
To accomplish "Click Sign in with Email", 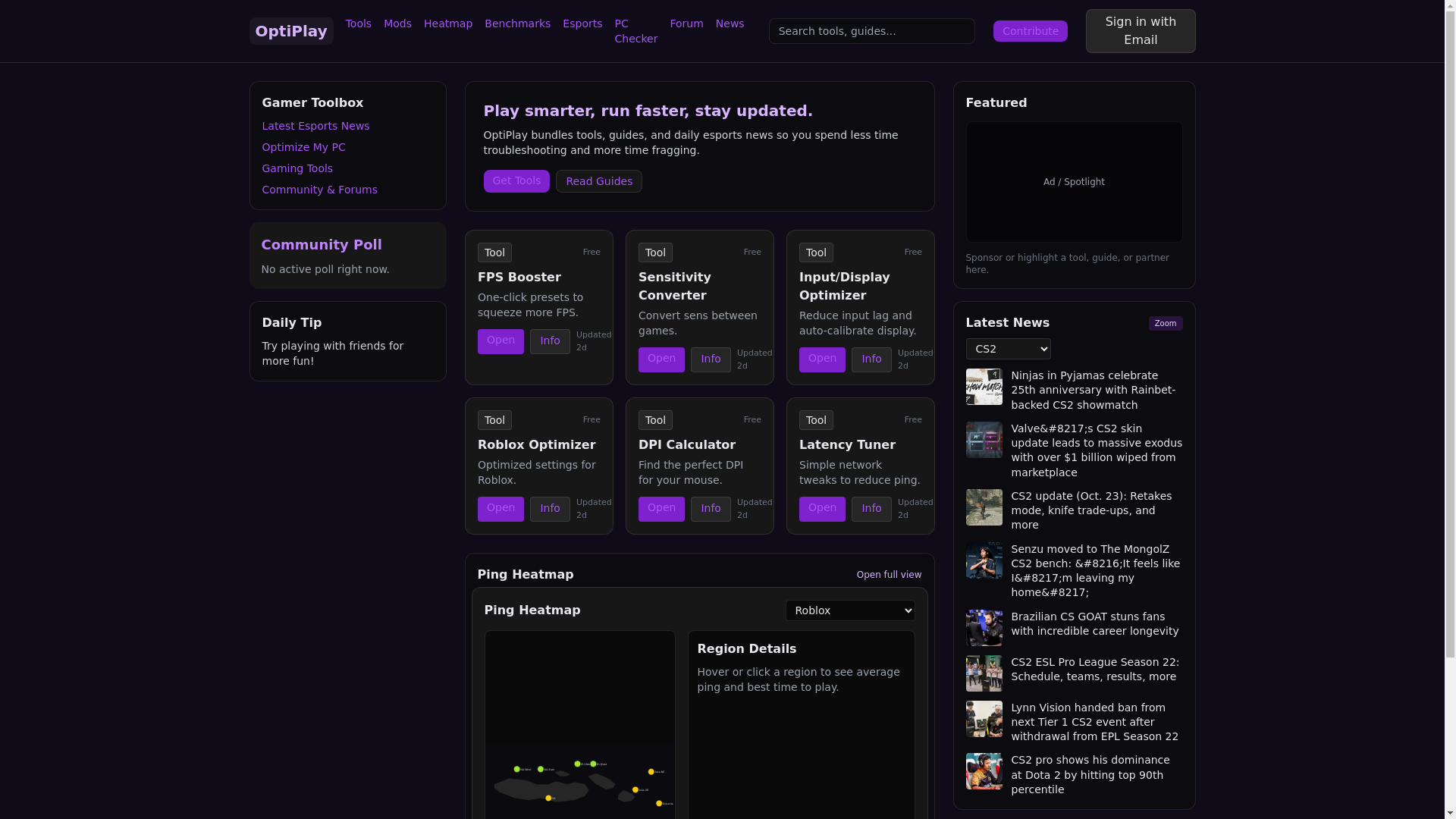I will (x=1140, y=31).
